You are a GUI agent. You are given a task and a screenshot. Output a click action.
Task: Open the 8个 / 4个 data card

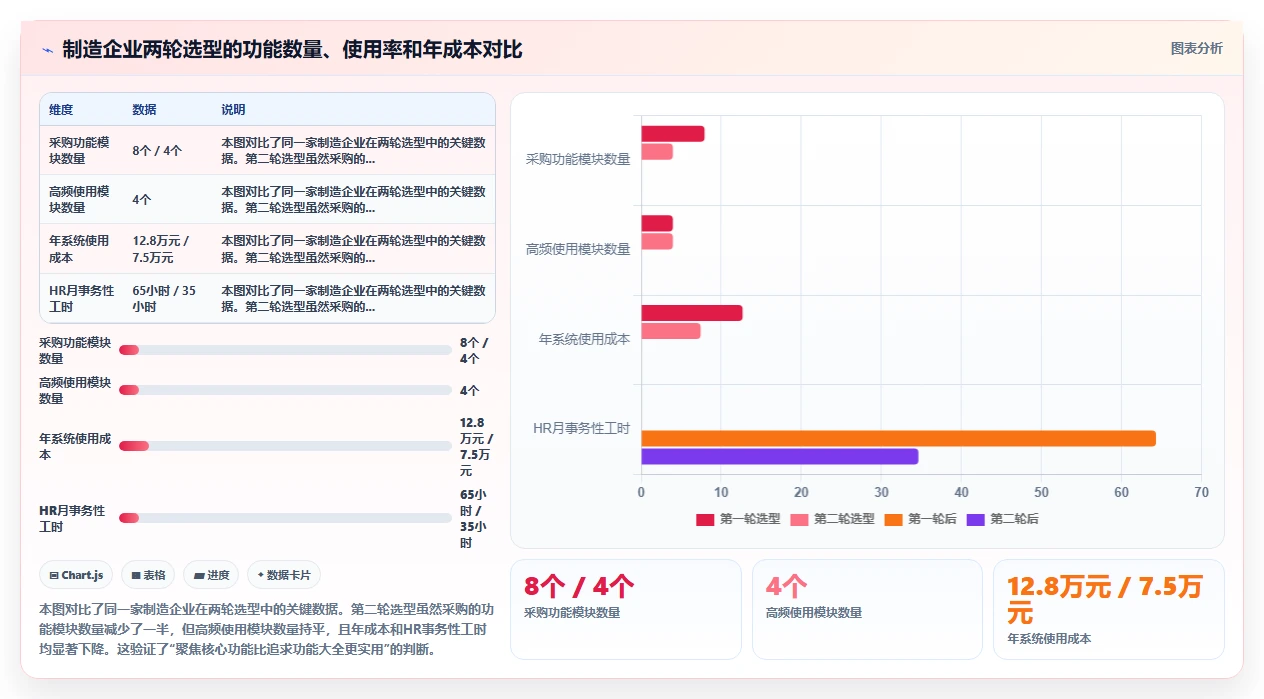(626, 609)
